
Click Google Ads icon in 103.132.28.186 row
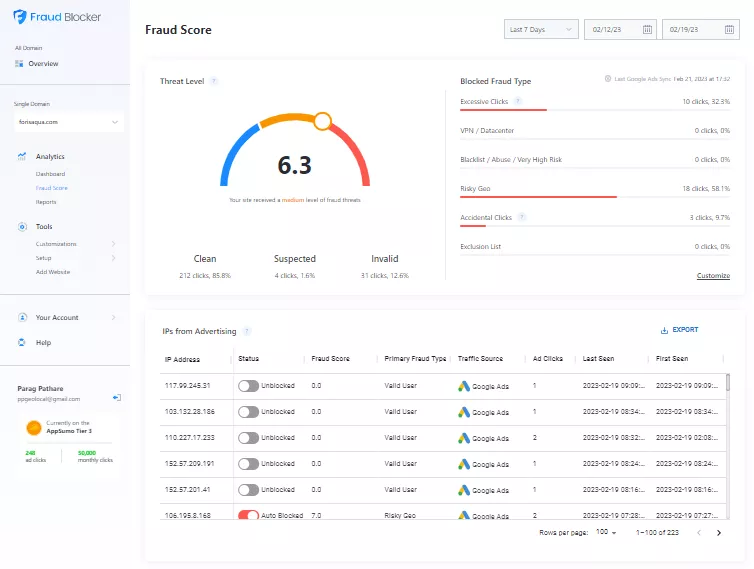click(x=464, y=412)
